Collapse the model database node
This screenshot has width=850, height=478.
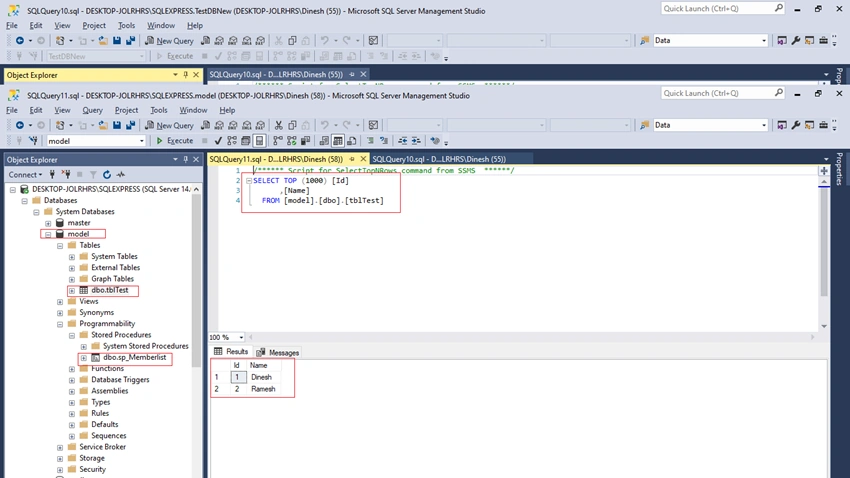48,234
